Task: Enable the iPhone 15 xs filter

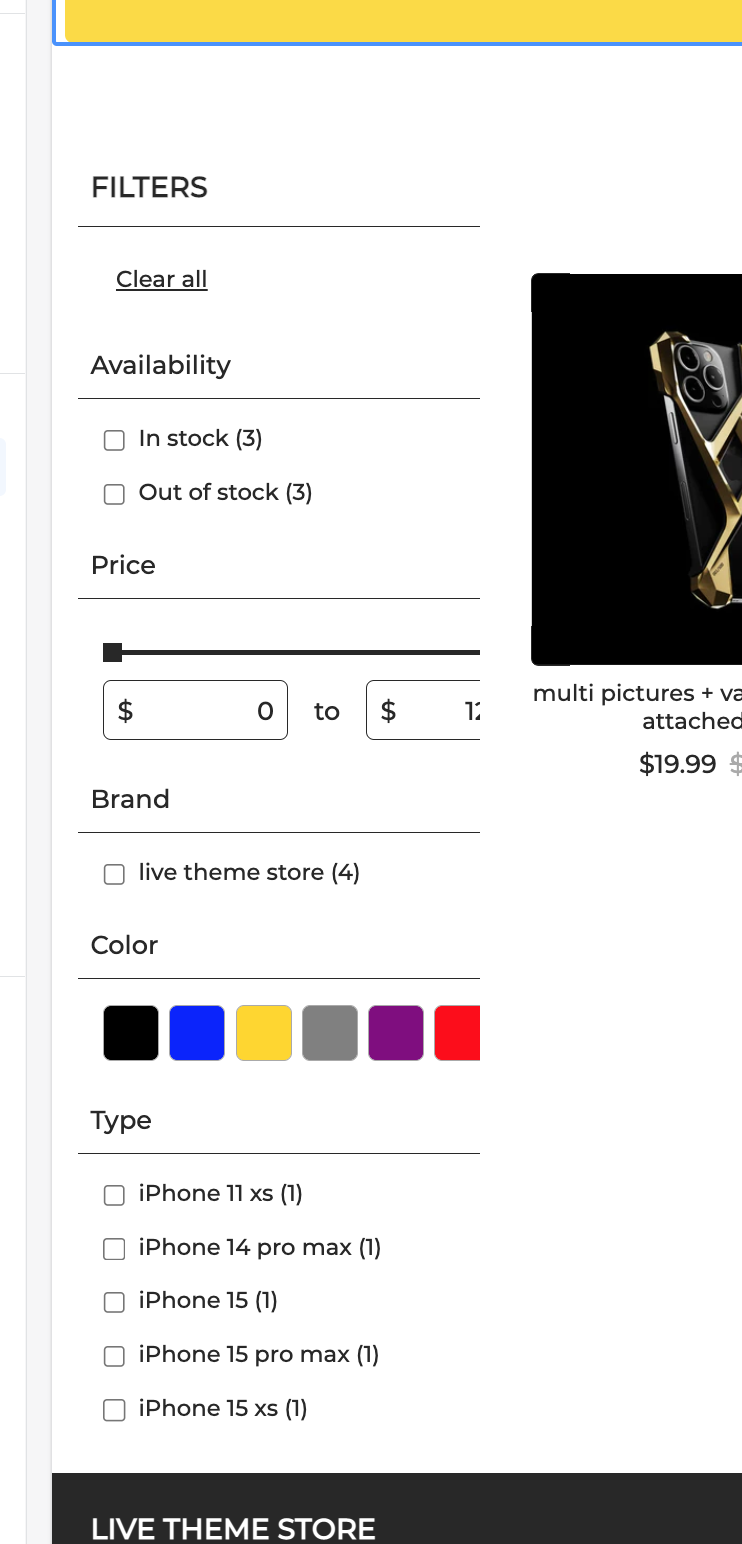Action: coord(114,1409)
